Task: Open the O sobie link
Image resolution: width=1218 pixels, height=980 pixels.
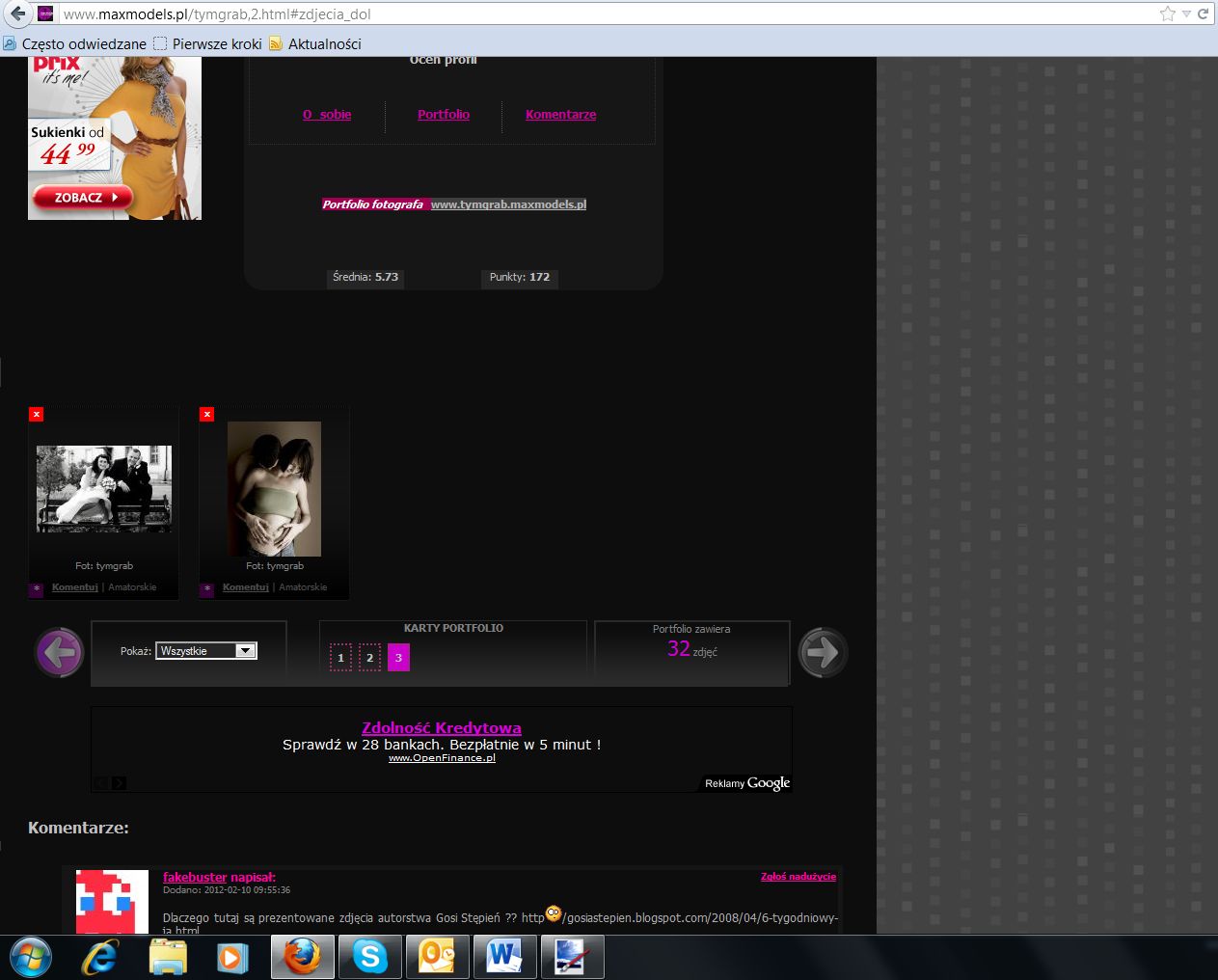Action: [327, 114]
